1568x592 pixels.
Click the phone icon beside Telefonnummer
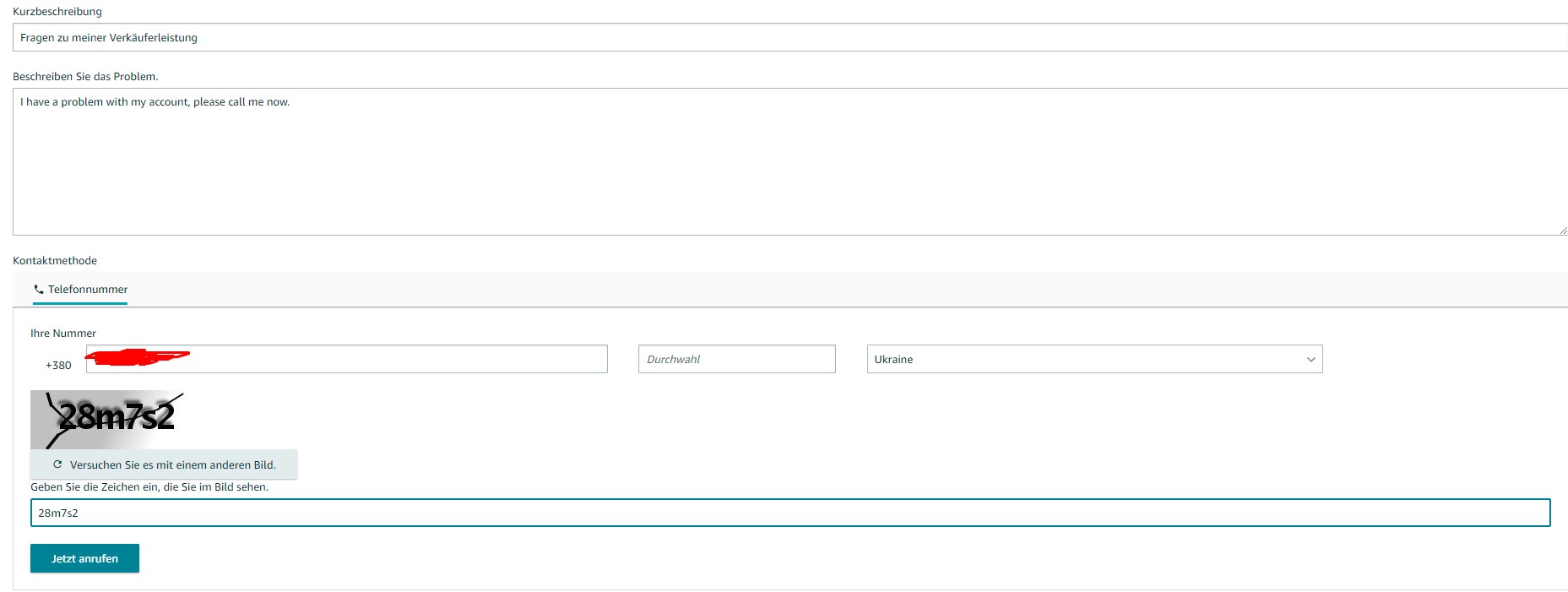[x=39, y=290]
